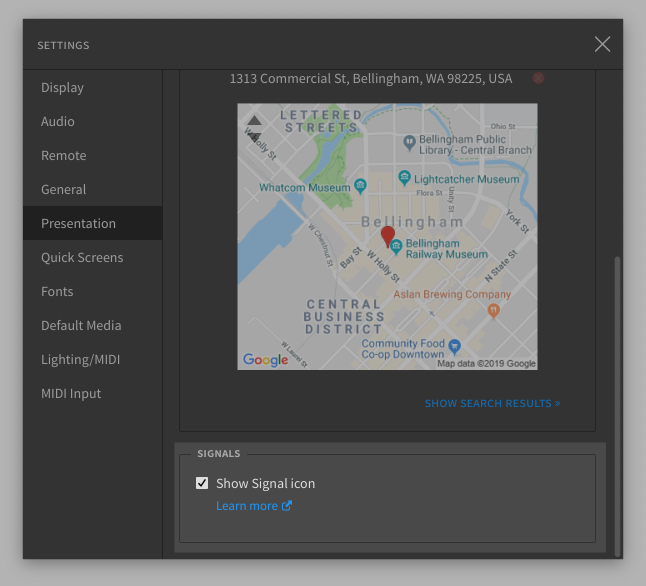Image resolution: width=646 pixels, height=586 pixels.
Task: Open the Audio settings section
Action: 93,122
